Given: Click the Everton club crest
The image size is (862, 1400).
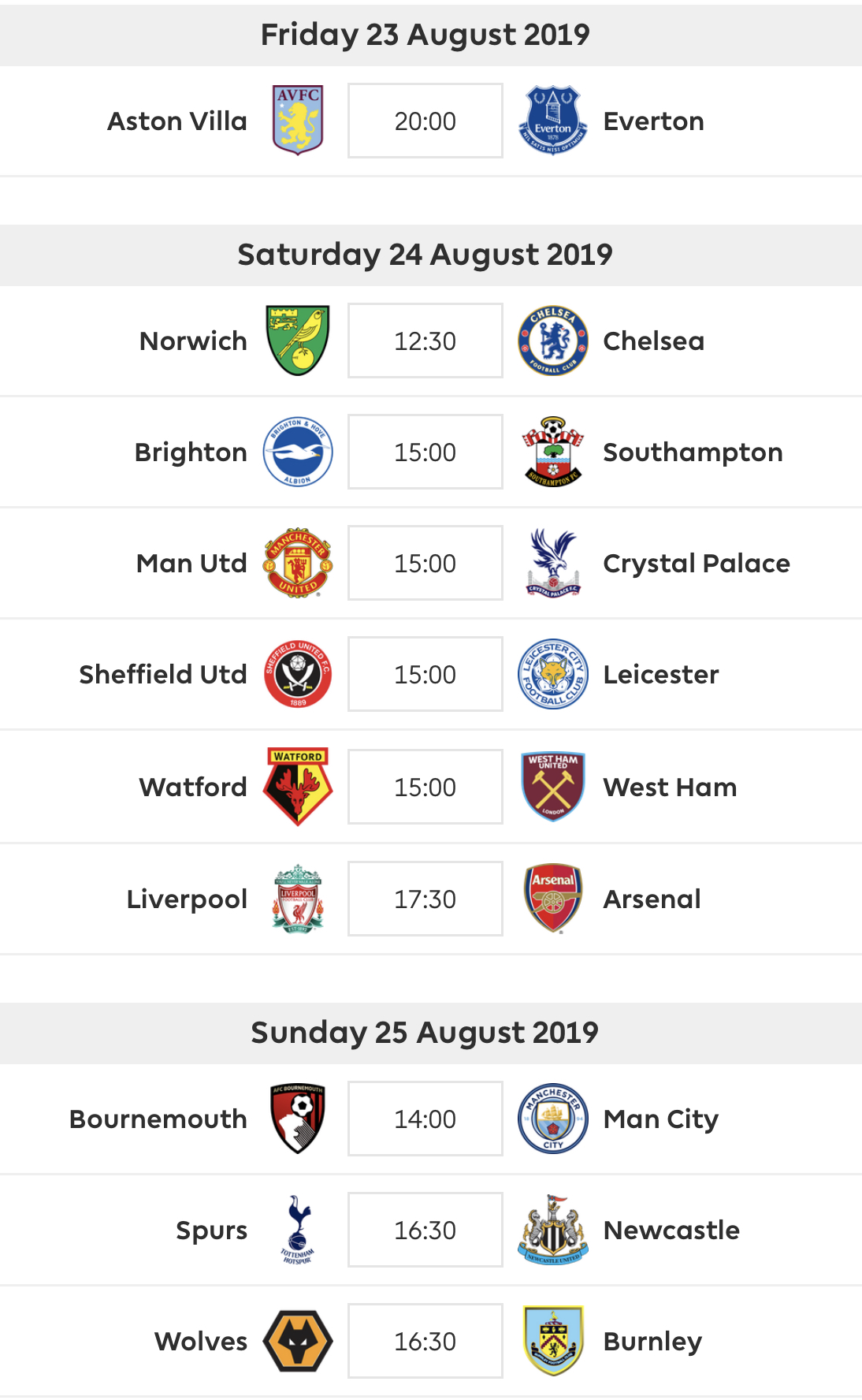Looking at the screenshot, I should click(553, 121).
